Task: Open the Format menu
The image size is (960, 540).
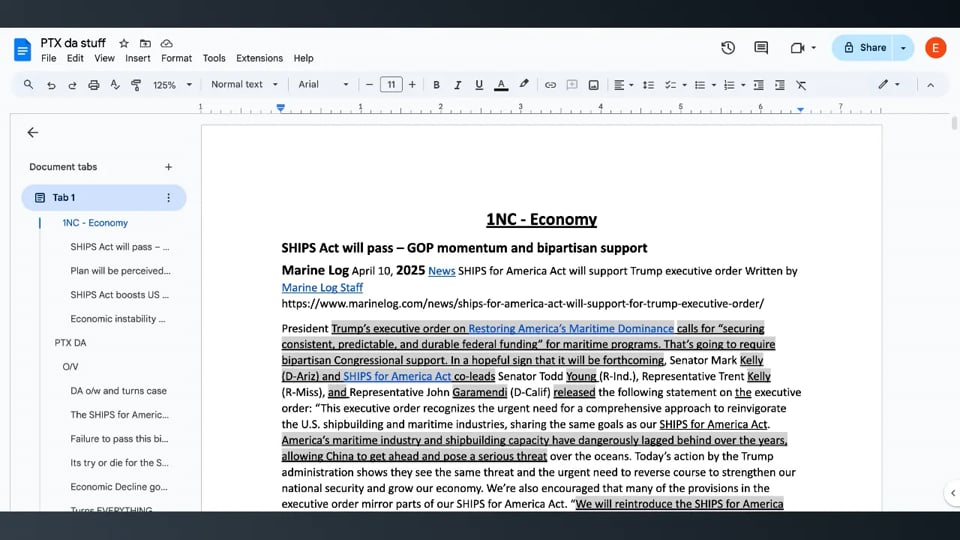Action: pyautogui.click(x=176, y=58)
